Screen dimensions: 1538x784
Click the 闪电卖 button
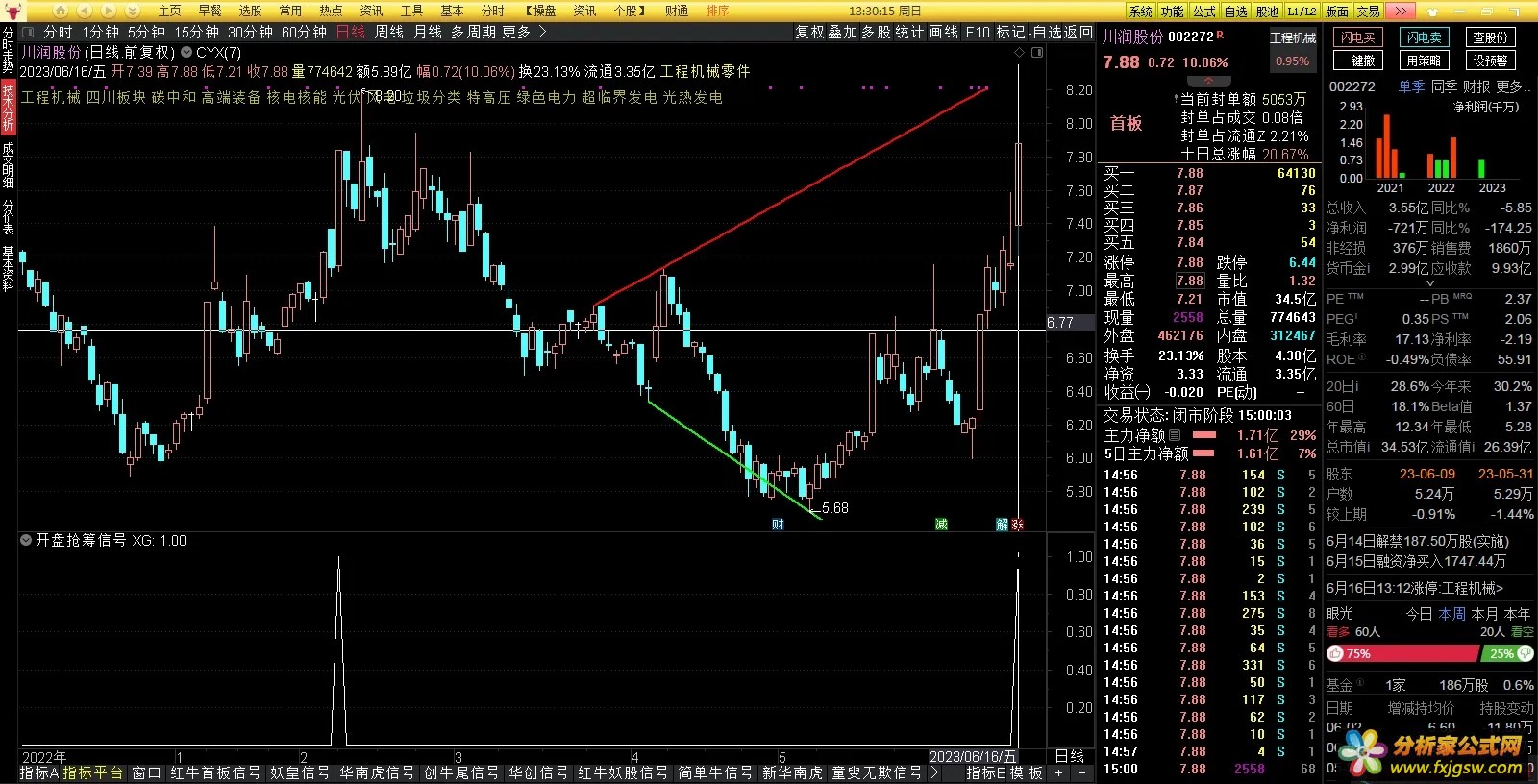[1424, 37]
